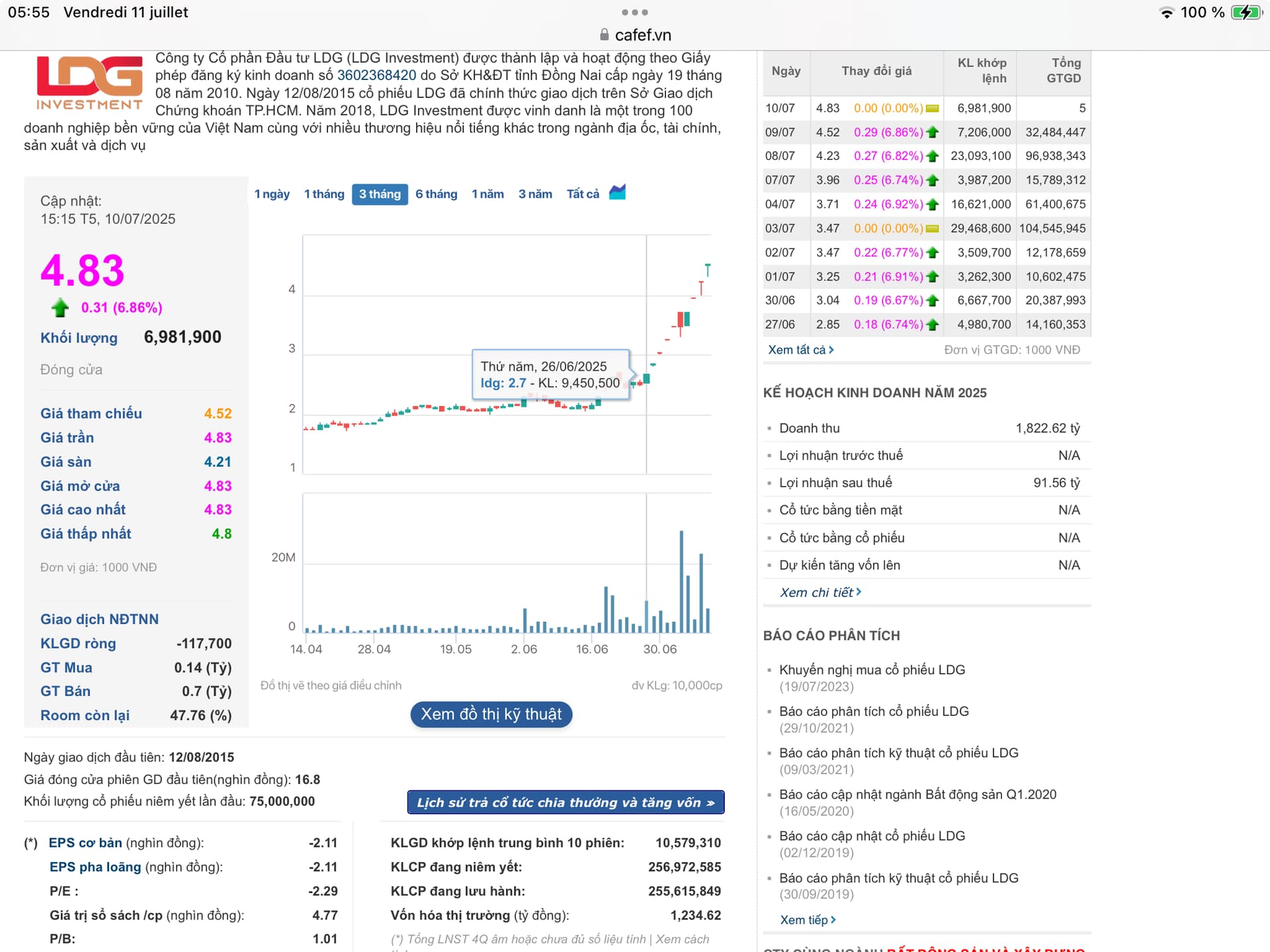Tap the Wi-Fi status icon
The width and height of the screenshot is (1270, 952).
(x=1167, y=13)
